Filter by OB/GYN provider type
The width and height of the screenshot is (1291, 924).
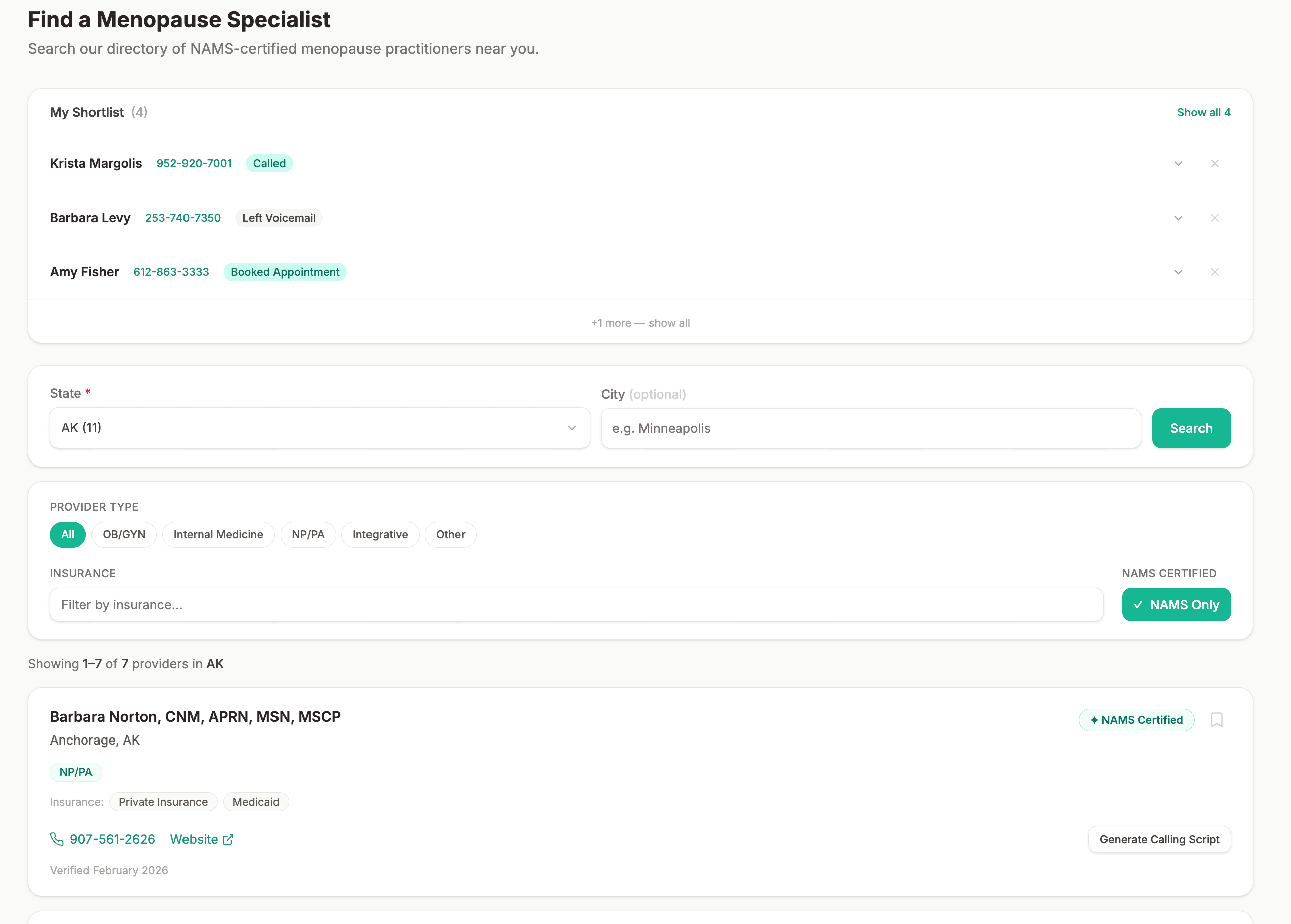[124, 534]
